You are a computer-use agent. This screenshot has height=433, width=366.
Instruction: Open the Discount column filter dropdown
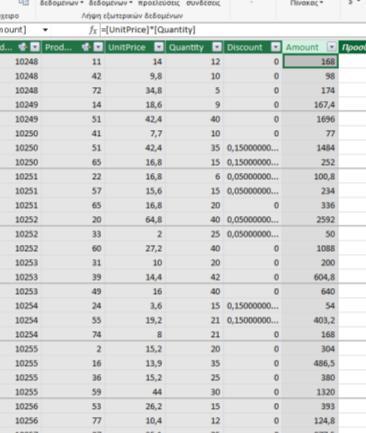[276, 47]
